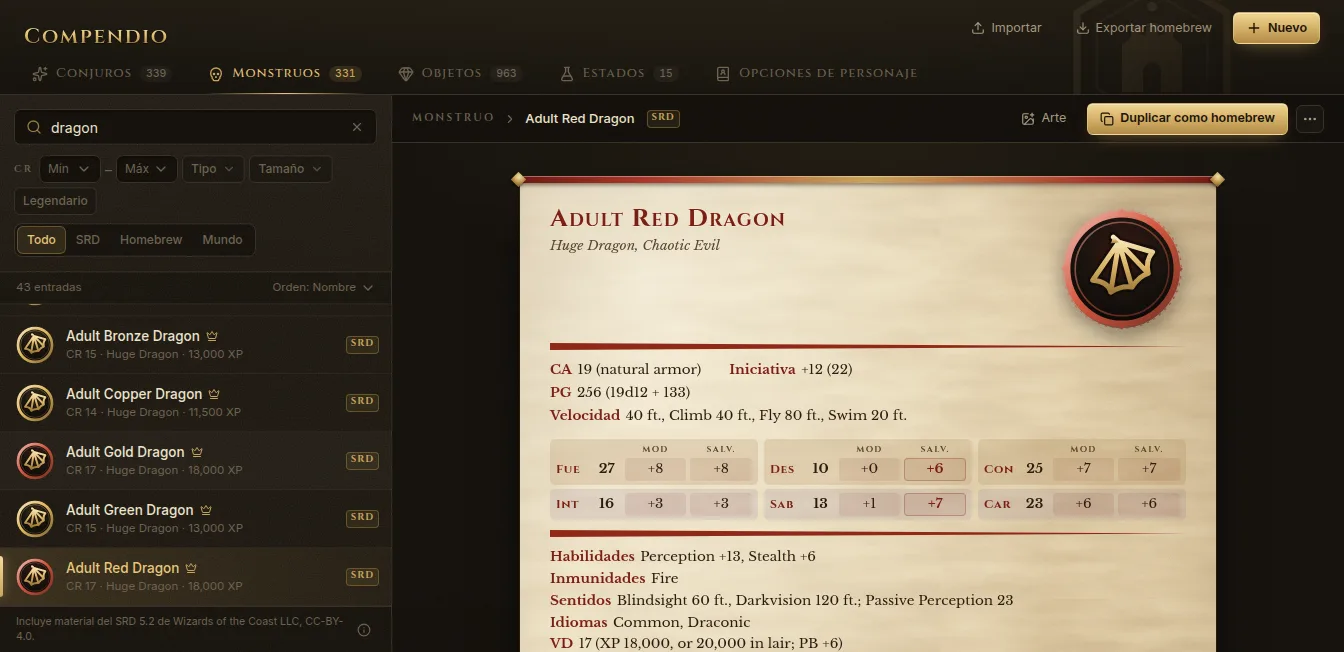This screenshot has width=1344, height=652.
Task: Click in the dragon search field
Action: tap(195, 128)
